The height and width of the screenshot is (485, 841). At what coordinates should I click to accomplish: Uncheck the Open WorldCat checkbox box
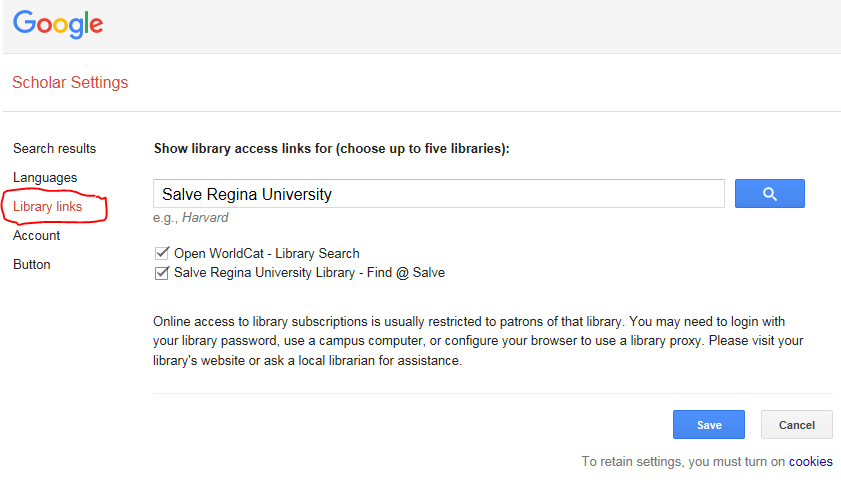(x=161, y=253)
